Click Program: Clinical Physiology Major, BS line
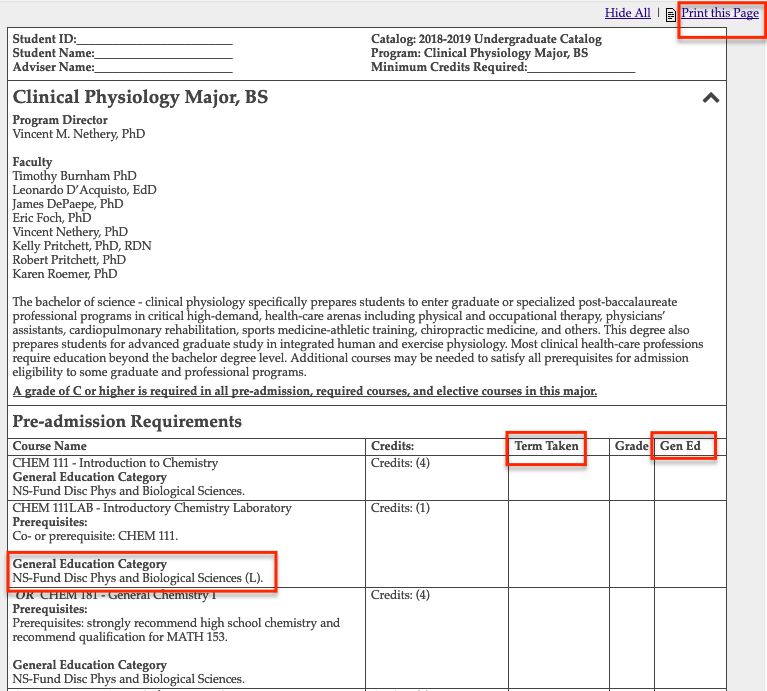Screen dimensions: 767x691 click(x=479, y=53)
